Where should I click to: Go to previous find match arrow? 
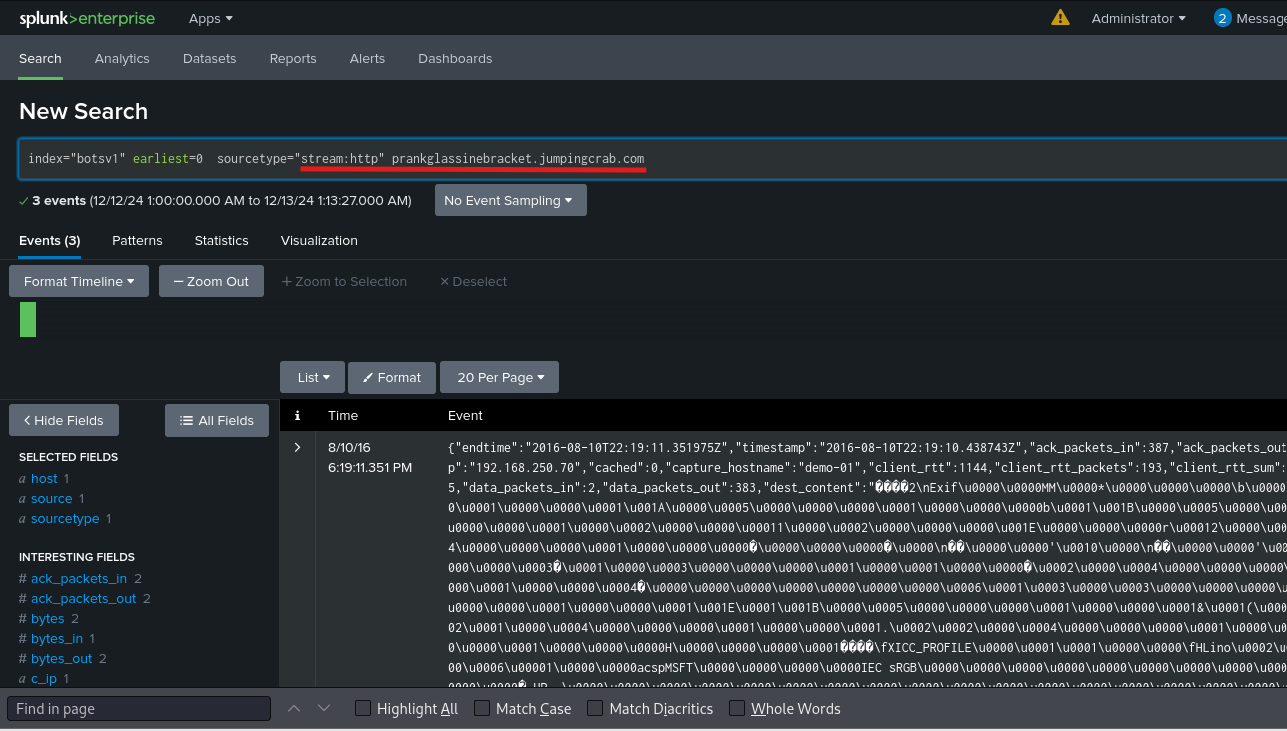point(294,708)
